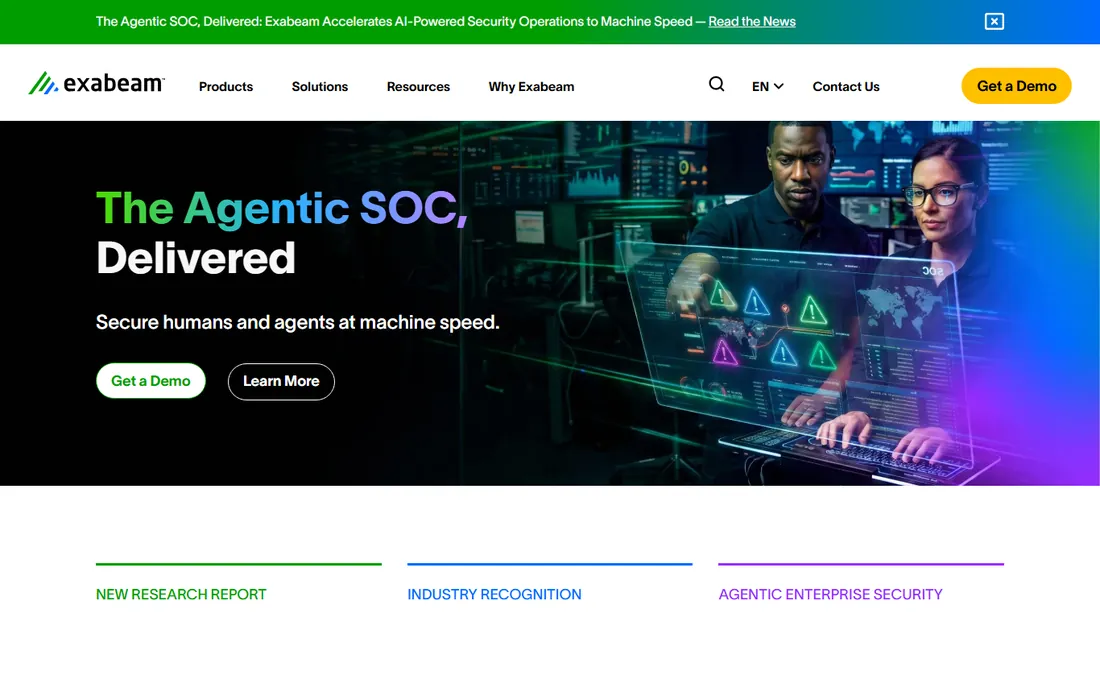Open the Products menu
The width and height of the screenshot is (1100, 688).
pos(226,86)
